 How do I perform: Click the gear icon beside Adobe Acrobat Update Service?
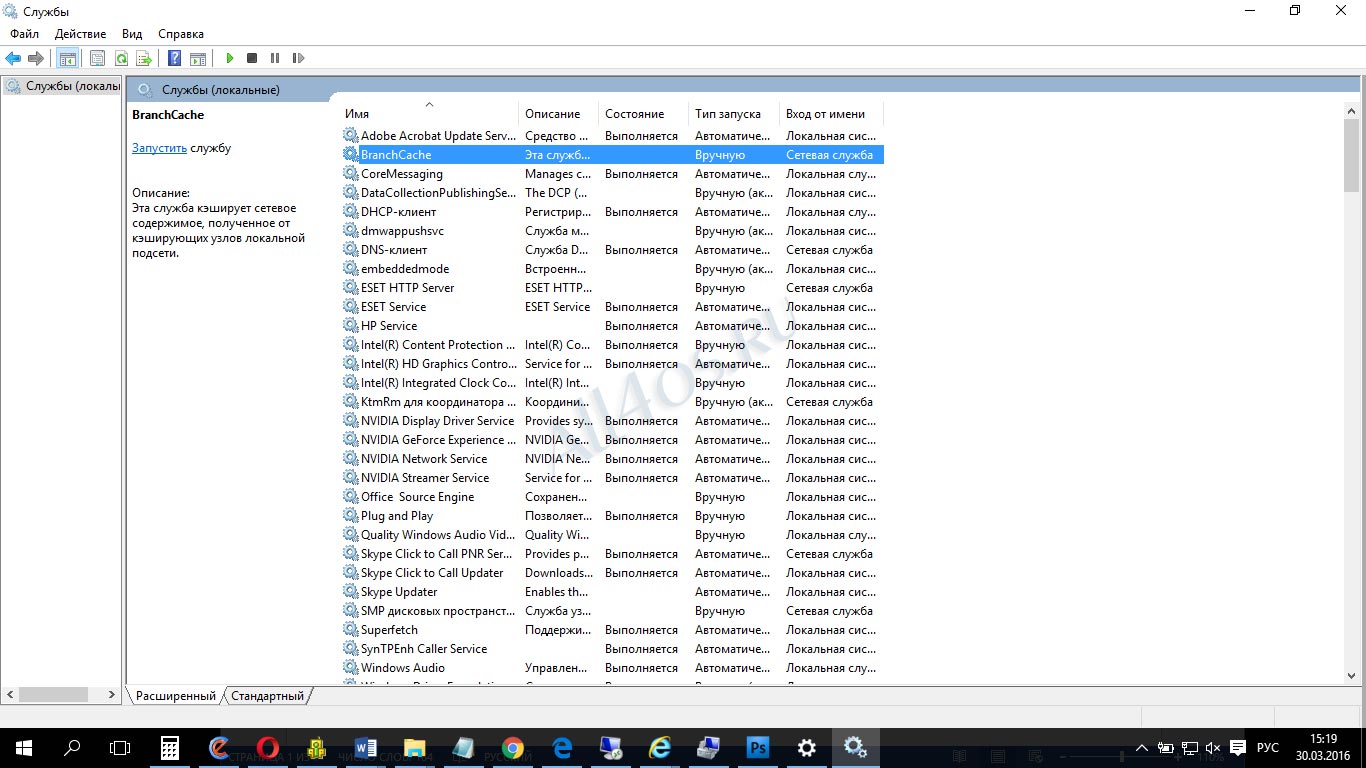click(x=350, y=135)
